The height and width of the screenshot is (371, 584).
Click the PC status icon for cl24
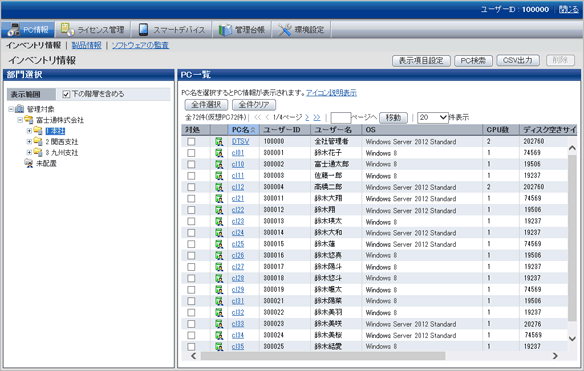pos(219,232)
